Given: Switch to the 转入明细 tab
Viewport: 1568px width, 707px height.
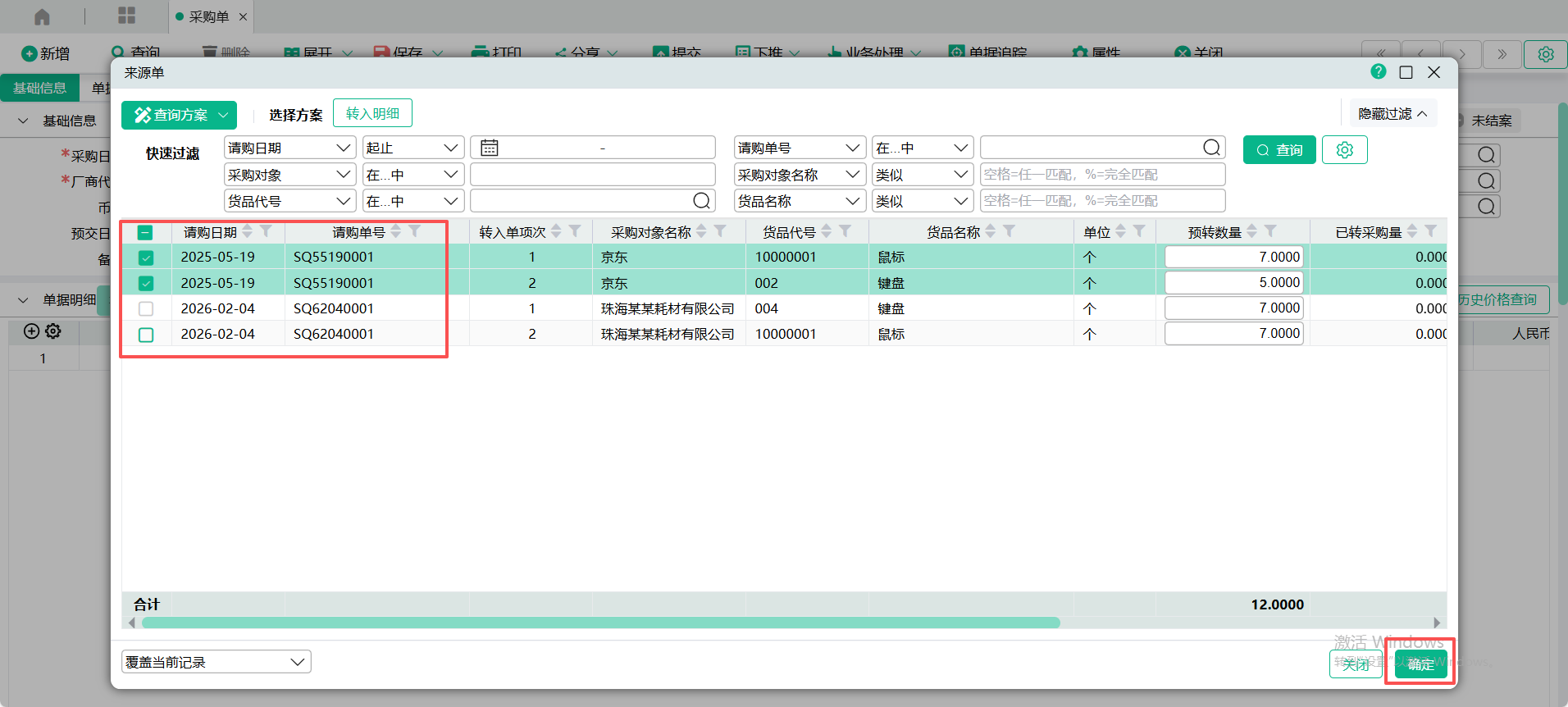Looking at the screenshot, I should pos(372,114).
